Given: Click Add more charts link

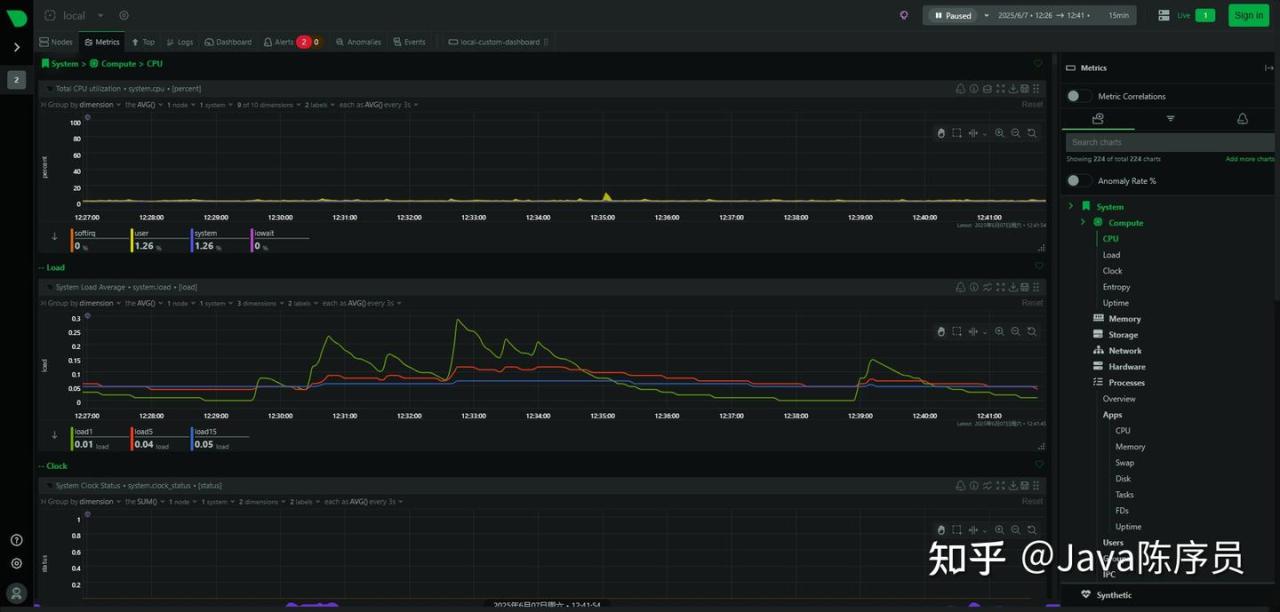Looking at the screenshot, I should (x=1250, y=159).
